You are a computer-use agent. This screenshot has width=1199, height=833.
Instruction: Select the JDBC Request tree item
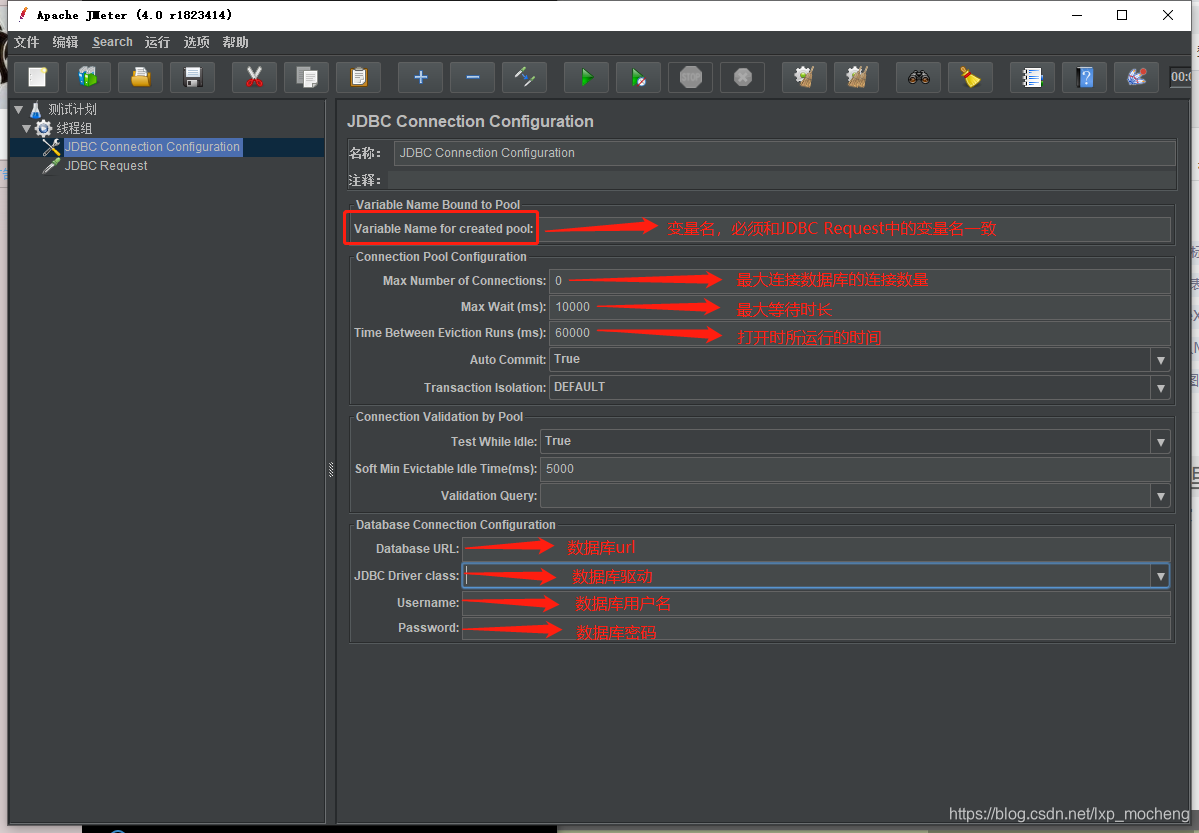tap(106, 166)
